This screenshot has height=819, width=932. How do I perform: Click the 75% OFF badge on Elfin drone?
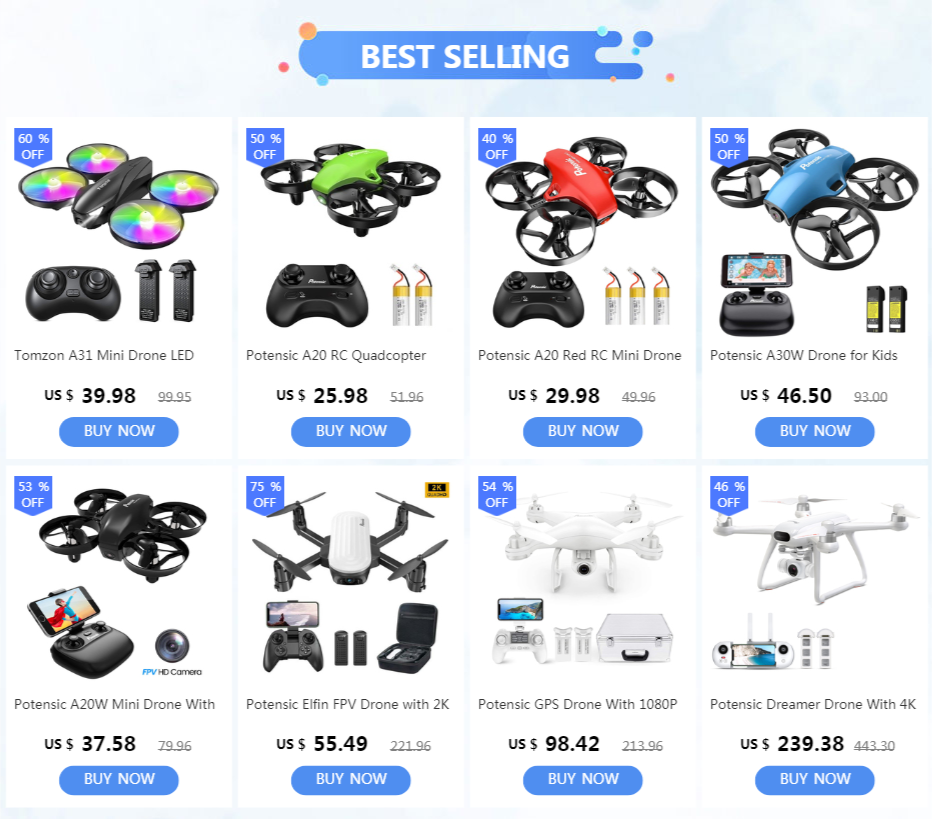click(265, 494)
